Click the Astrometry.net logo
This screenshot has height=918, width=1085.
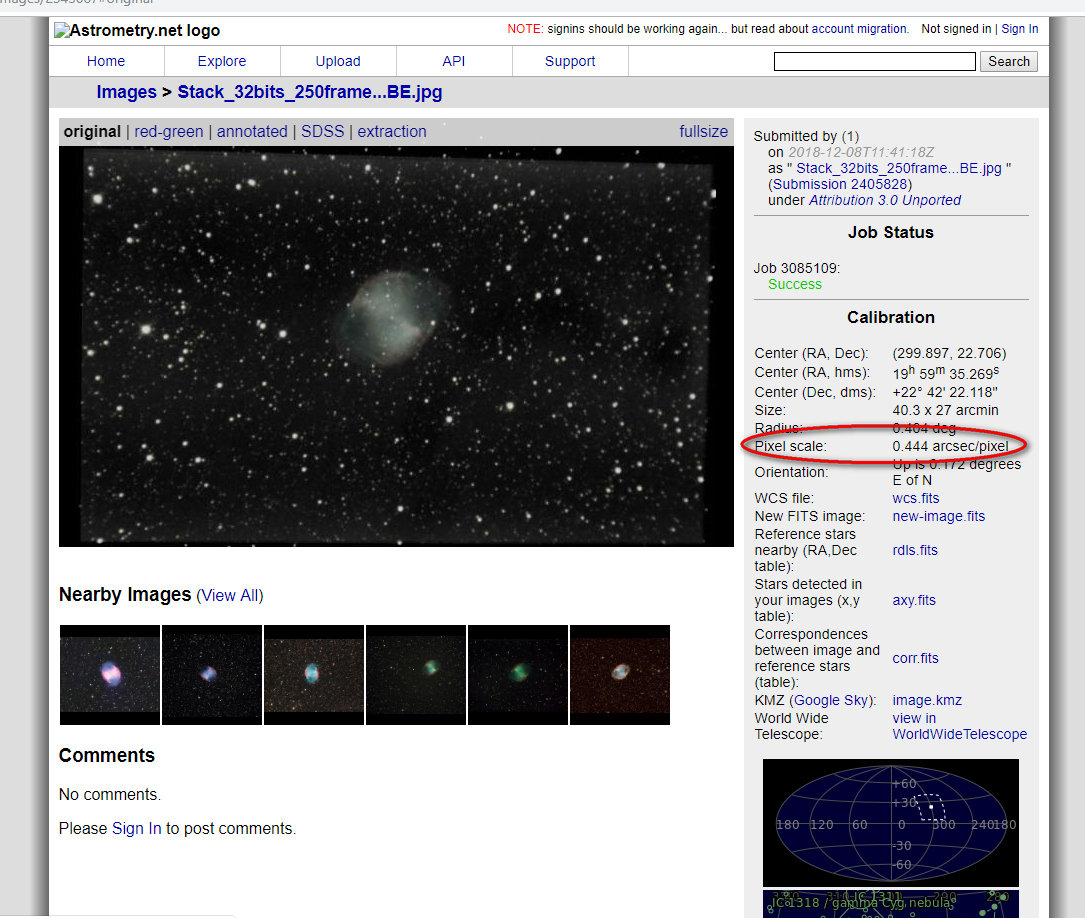point(137,30)
